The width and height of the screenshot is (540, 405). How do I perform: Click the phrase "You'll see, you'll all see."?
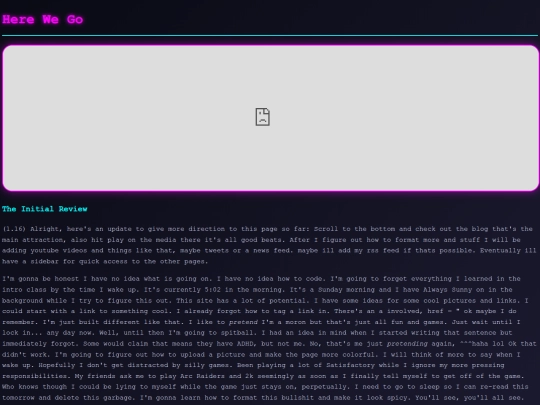[469, 397]
